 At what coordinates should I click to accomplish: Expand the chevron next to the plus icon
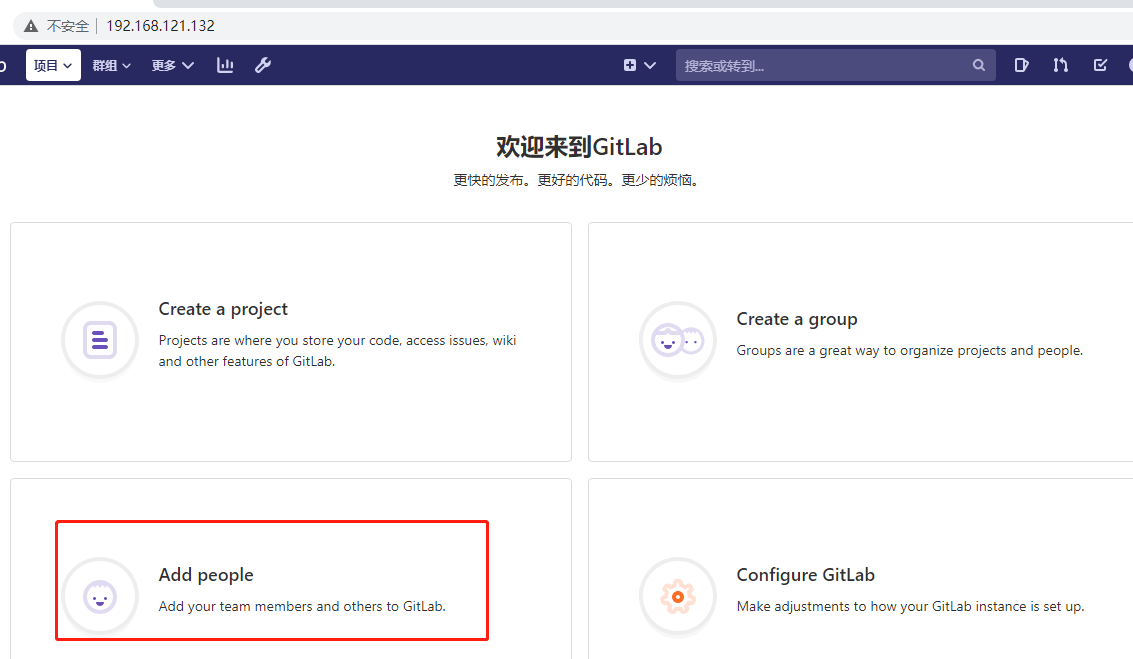[x=650, y=65]
